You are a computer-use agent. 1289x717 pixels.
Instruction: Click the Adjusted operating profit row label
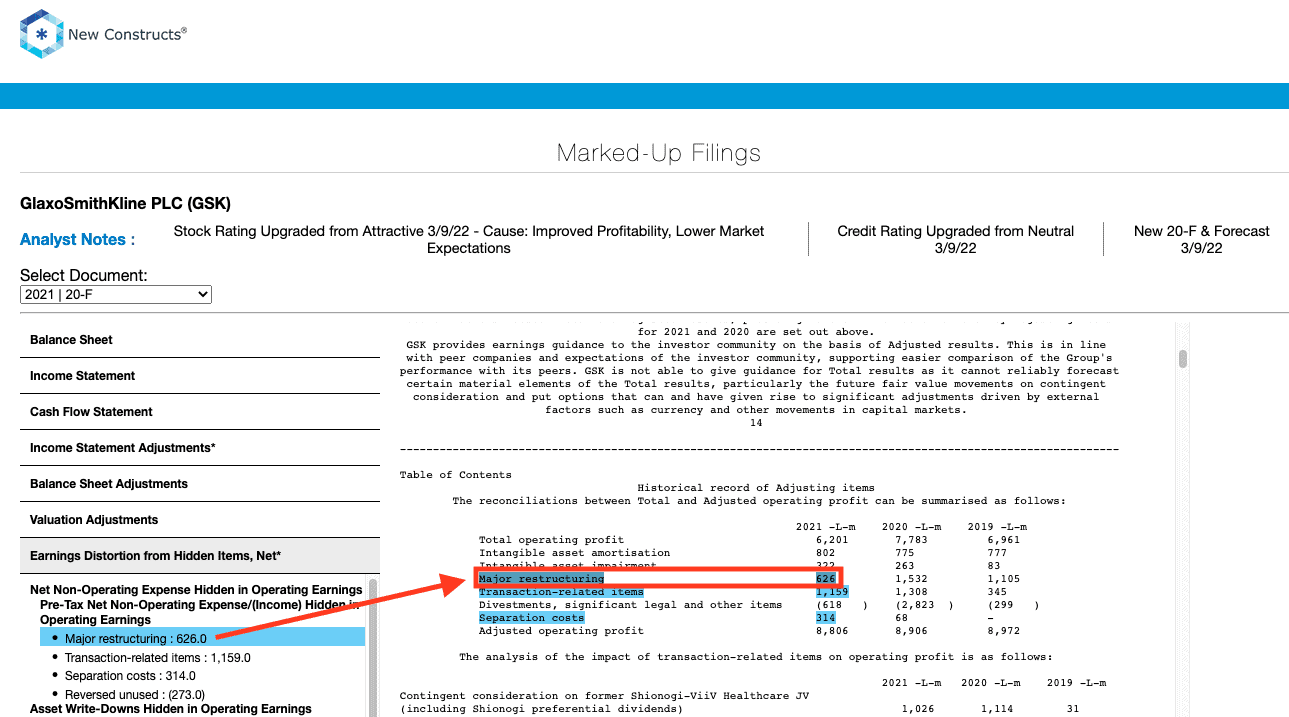pos(561,631)
